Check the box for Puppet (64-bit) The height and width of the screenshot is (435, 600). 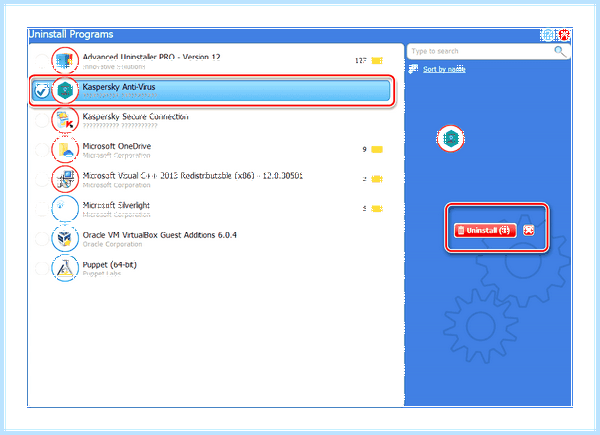(41, 268)
